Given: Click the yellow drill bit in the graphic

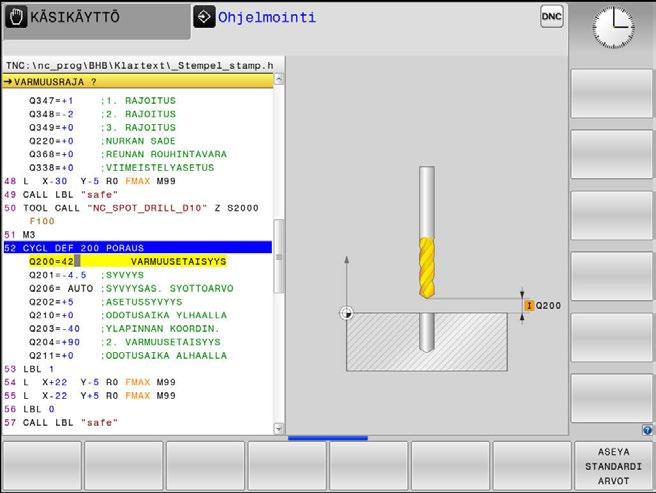Looking at the screenshot, I should [427, 268].
